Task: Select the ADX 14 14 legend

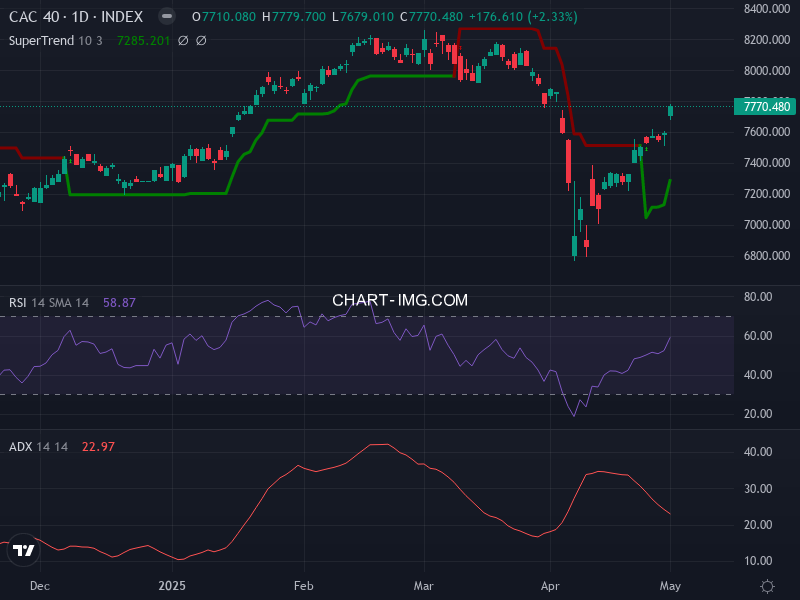Action: tap(38, 446)
